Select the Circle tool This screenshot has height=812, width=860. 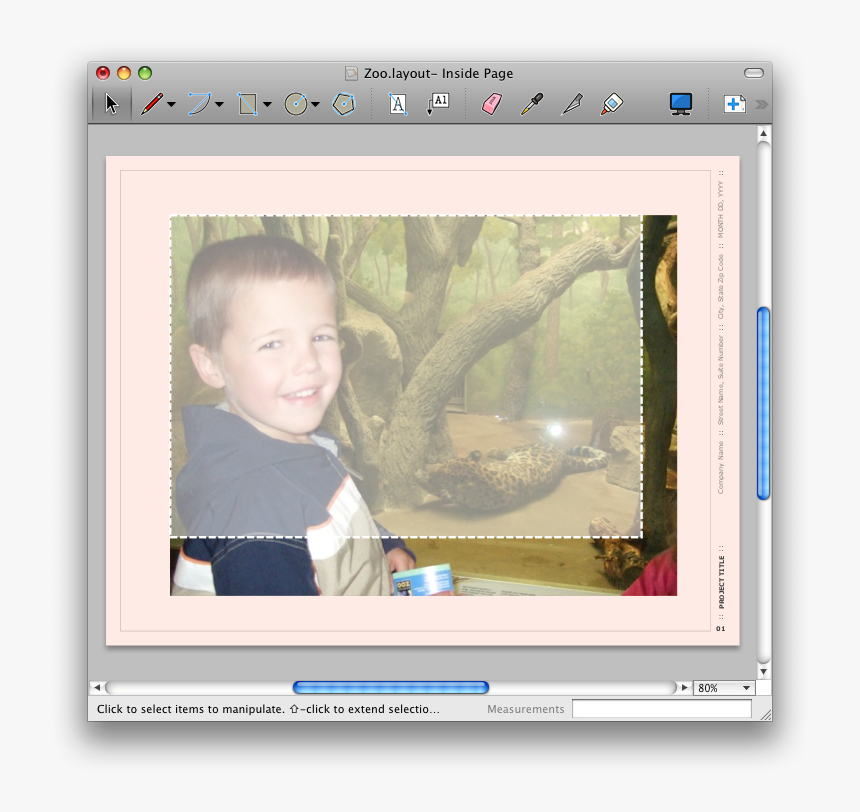296,104
